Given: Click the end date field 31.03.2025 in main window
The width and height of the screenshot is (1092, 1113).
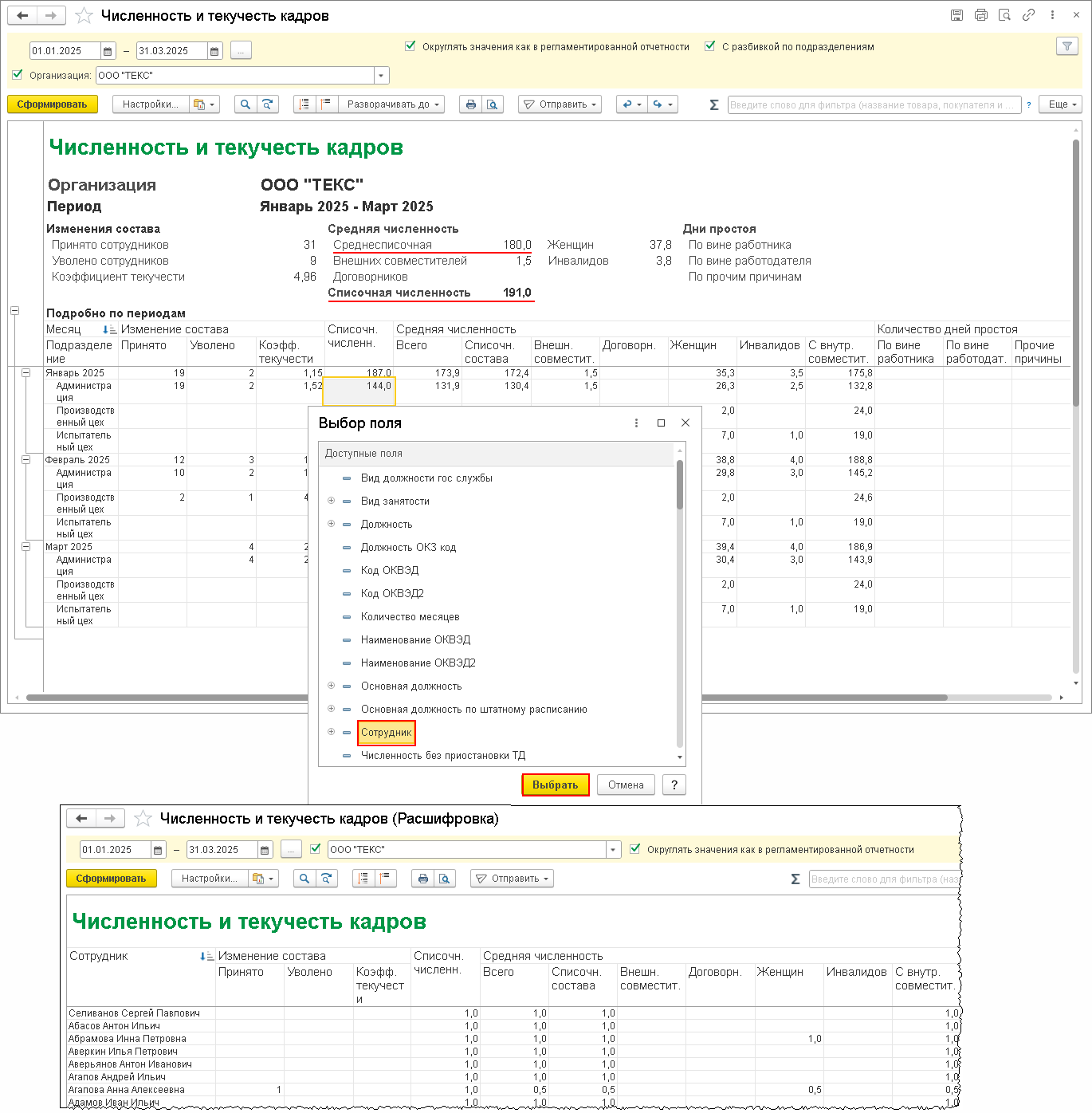Looking at the screenshot, I should coord(172,51).
